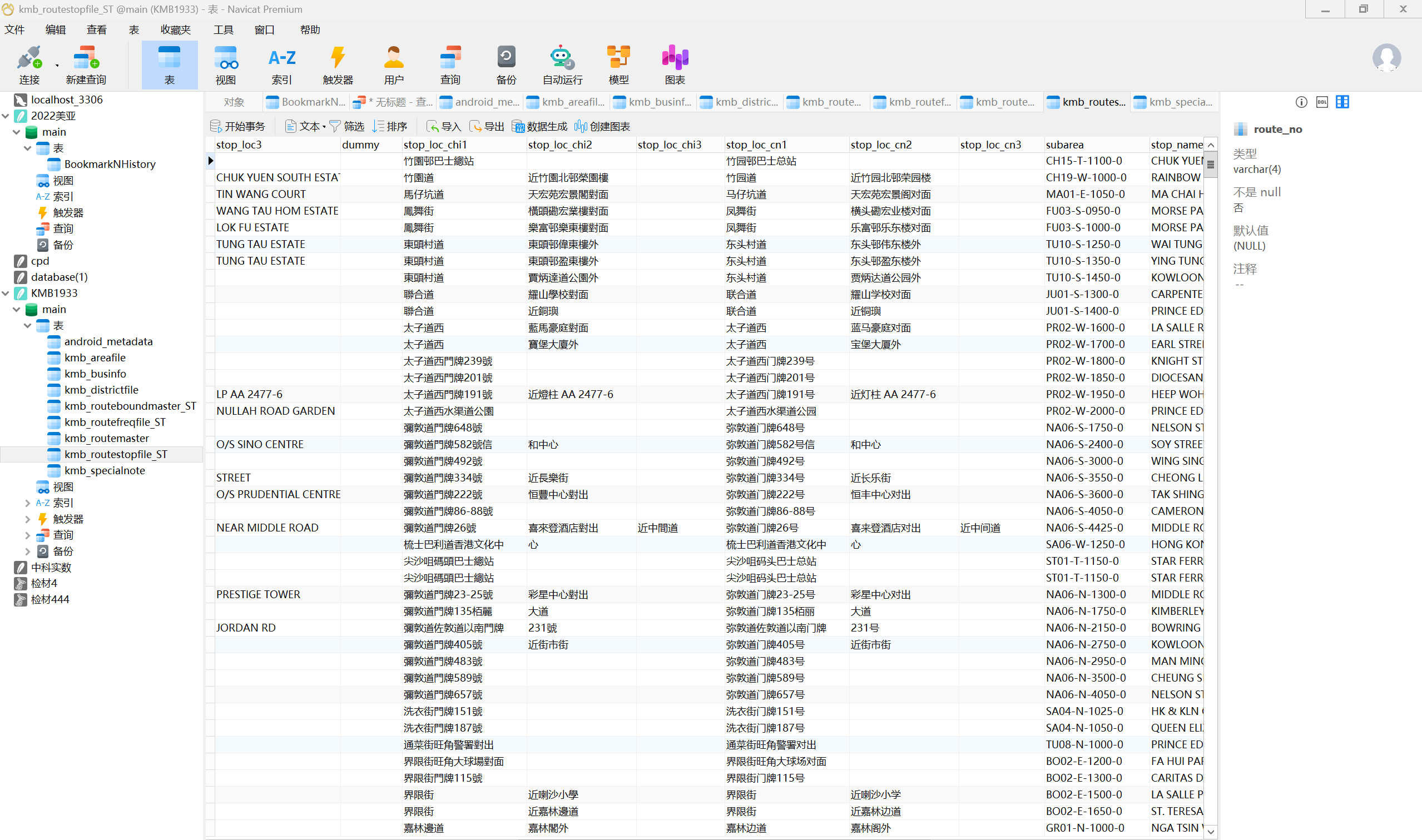The image size is (1422, 840).
Task: Click the 开始事务 button
Action: pos(238,126)
